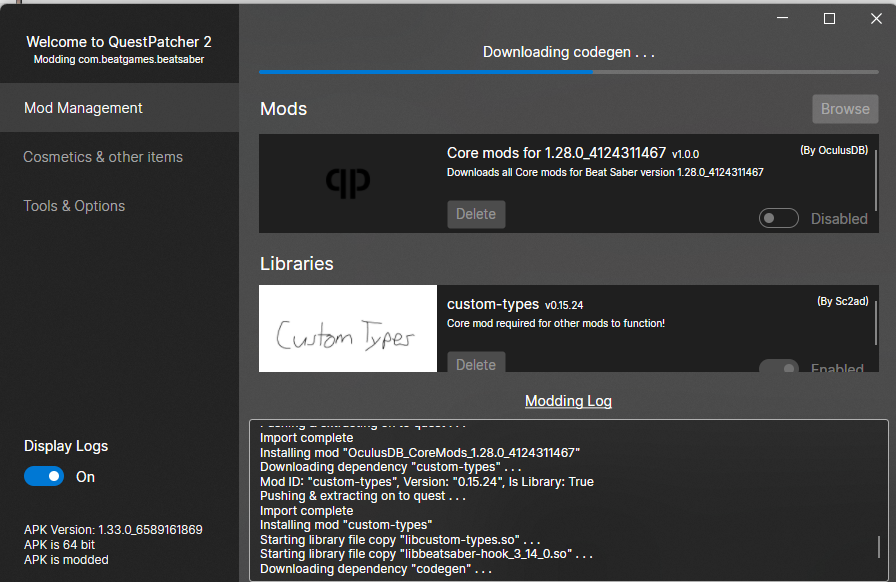The height and width of the screenshot is (582, 896).
Task: Click the Browse button for mods
Action: [x=845, y=109]
